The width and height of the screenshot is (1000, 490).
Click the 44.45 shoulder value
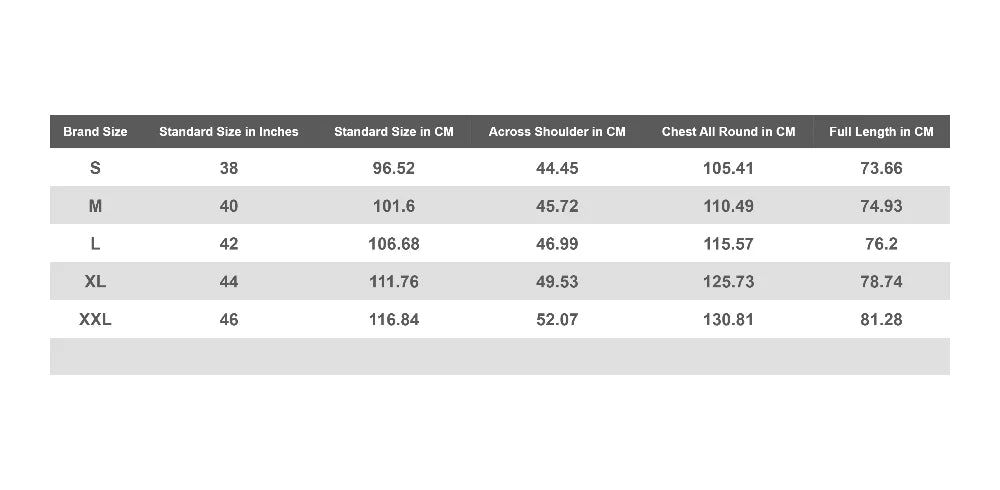click(x=557, y=168)
